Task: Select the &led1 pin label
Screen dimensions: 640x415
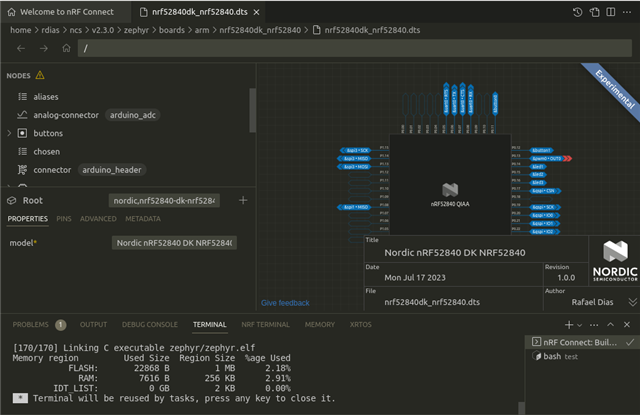Action: click(x=538, y=166)
